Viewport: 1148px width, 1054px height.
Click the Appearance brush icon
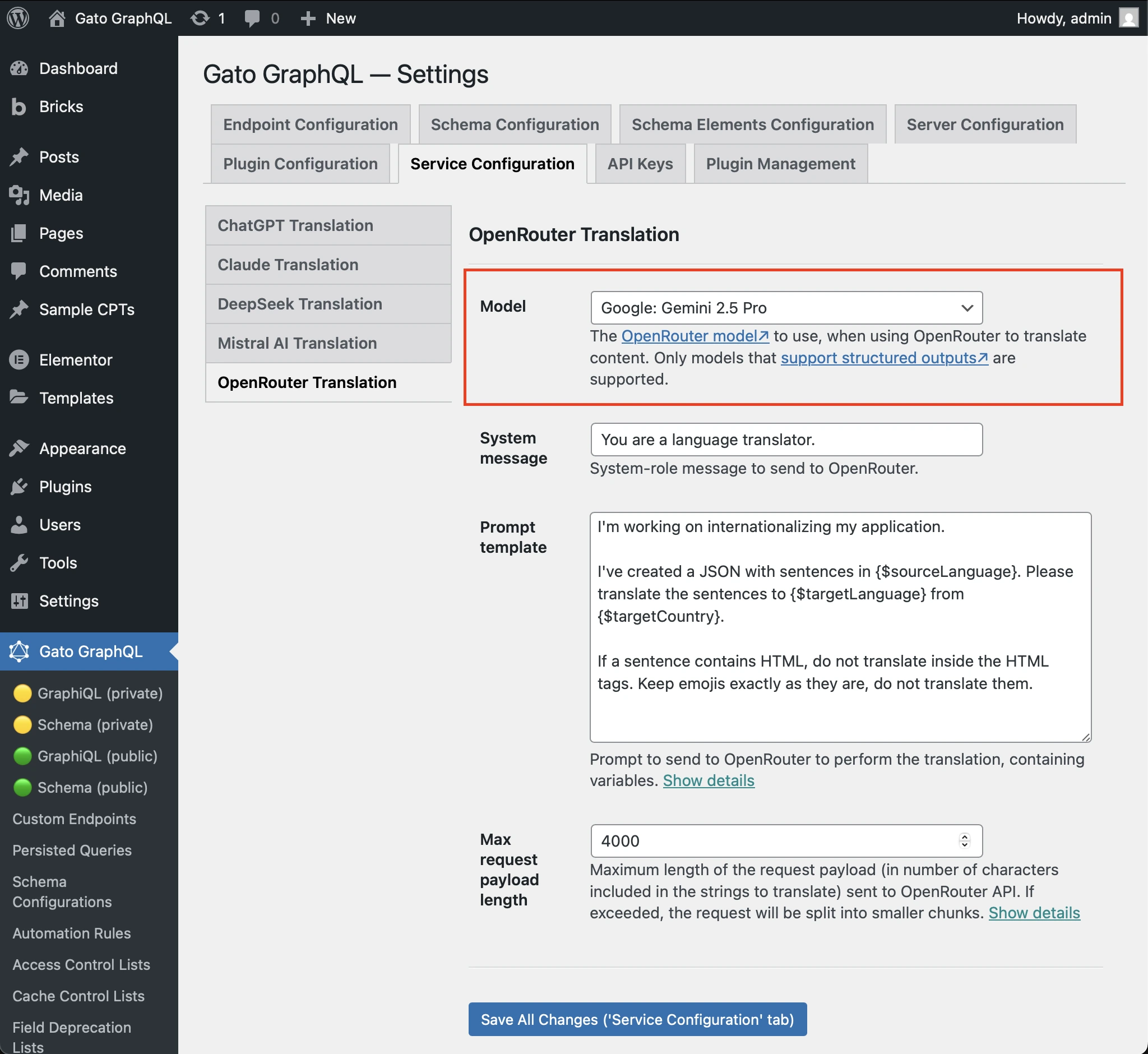pyautogui.click(x=20, y=449)
